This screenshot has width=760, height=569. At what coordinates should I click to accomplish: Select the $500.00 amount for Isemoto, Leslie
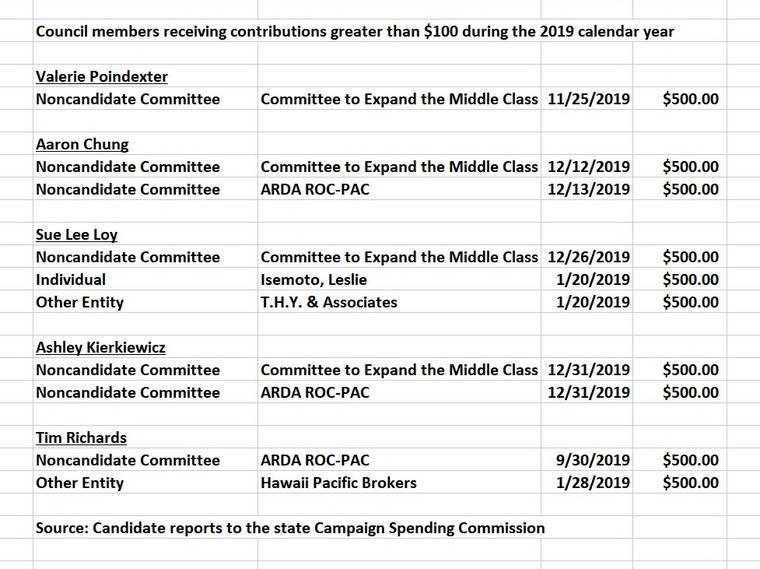coord(690,279)
